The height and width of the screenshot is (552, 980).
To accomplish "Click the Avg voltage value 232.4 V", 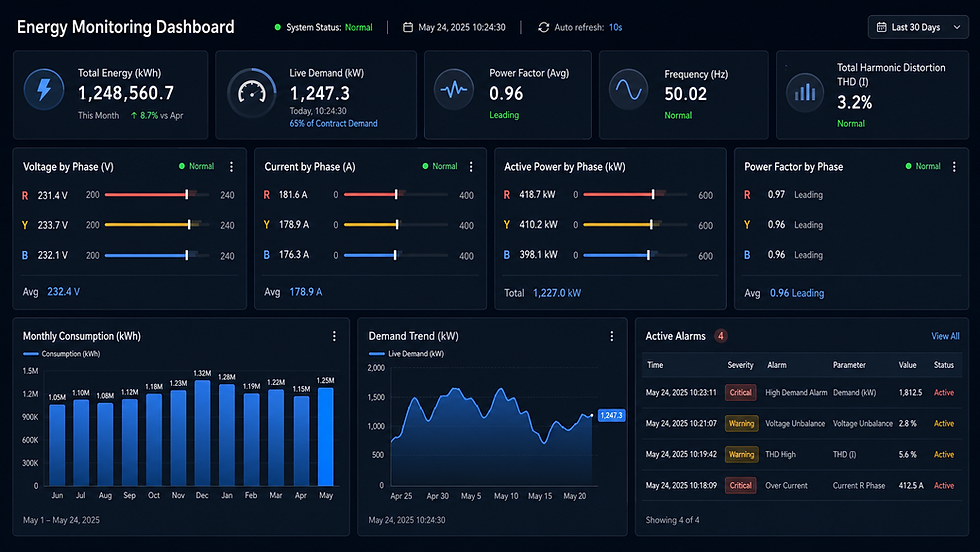I will click(x=64, y=292).
